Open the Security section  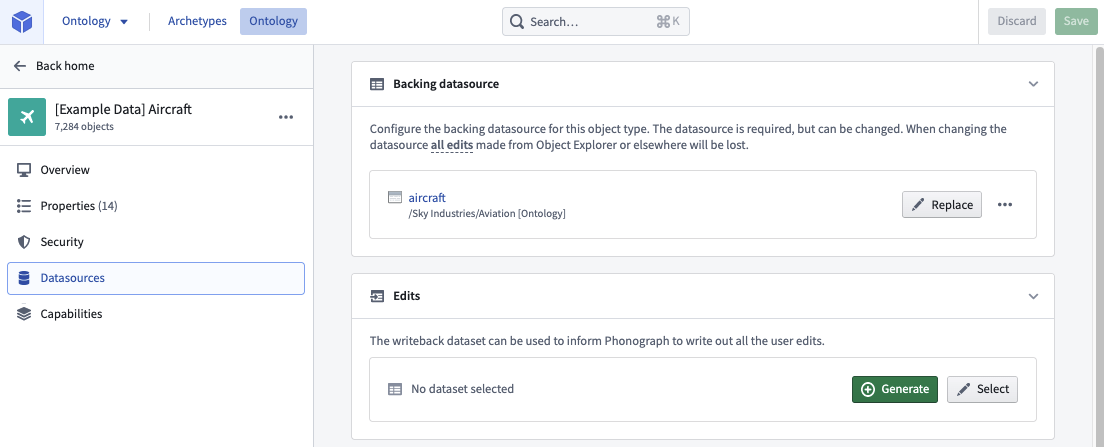[156, 241]
